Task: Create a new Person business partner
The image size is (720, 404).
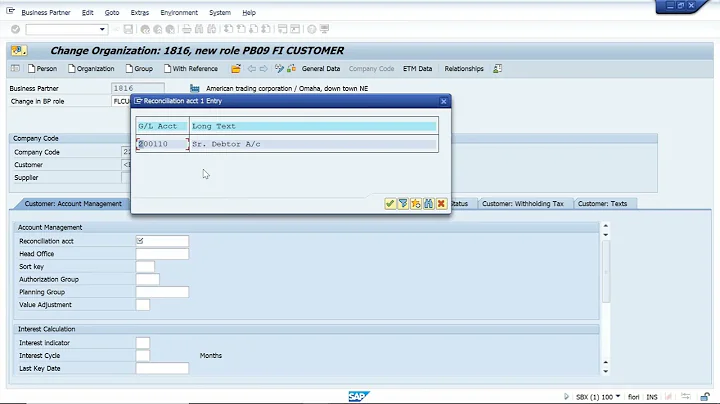Action: (42, 68)
